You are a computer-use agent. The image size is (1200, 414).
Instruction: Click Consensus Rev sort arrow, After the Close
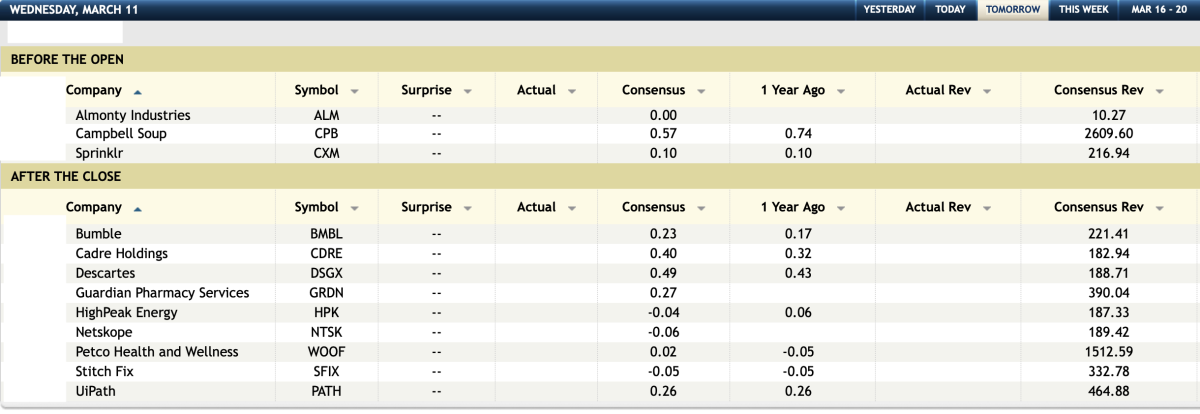[1159, 208]
